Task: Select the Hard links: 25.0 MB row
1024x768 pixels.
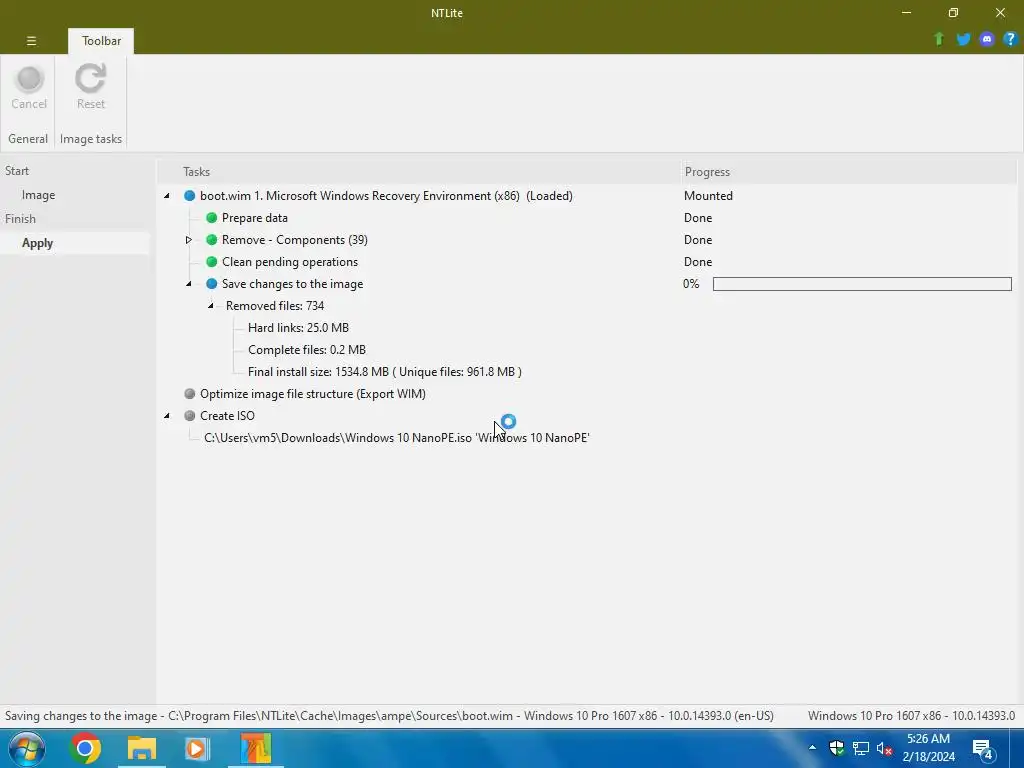Action: (298, 328)
